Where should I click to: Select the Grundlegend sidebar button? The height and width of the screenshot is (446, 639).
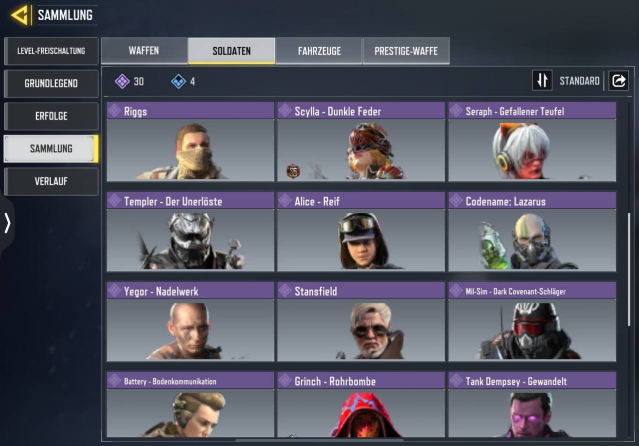pyautogui.click(x=51, y=84)
